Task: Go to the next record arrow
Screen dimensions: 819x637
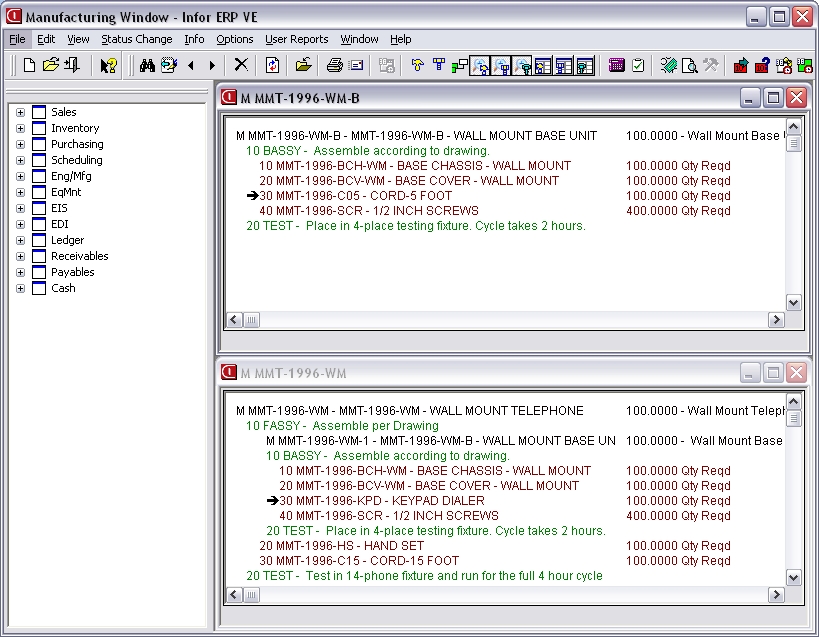Action: coord(212,65)
